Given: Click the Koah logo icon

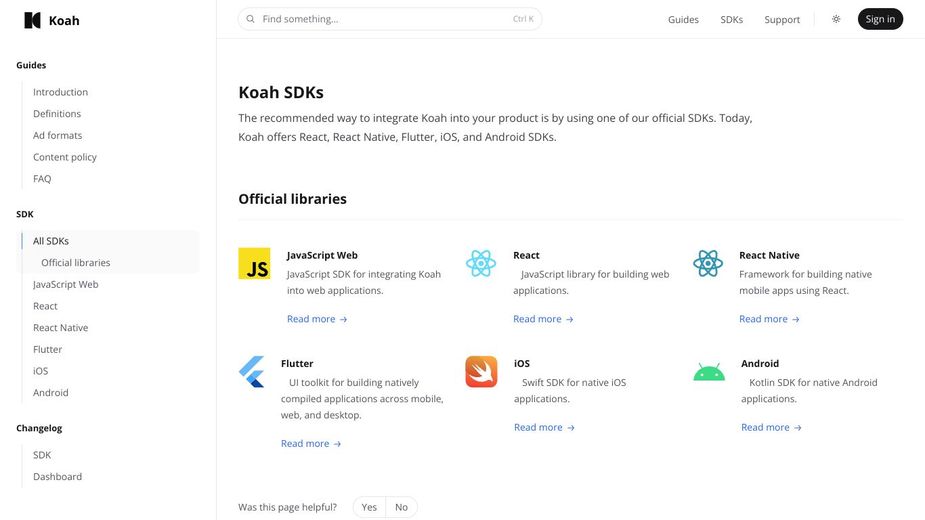Looking at the screenshot, I should (32, 20).
